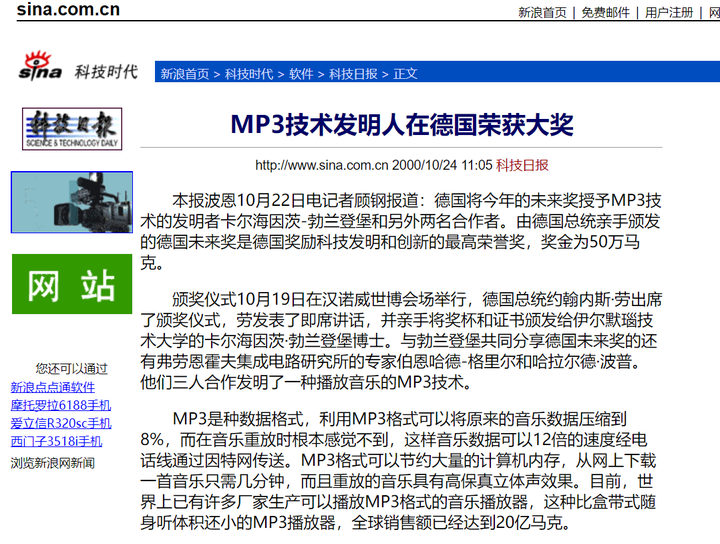Screen dimensions: 720x544
Task: Open 新浪首页 in the top navigation
Action: coord(542,12)
